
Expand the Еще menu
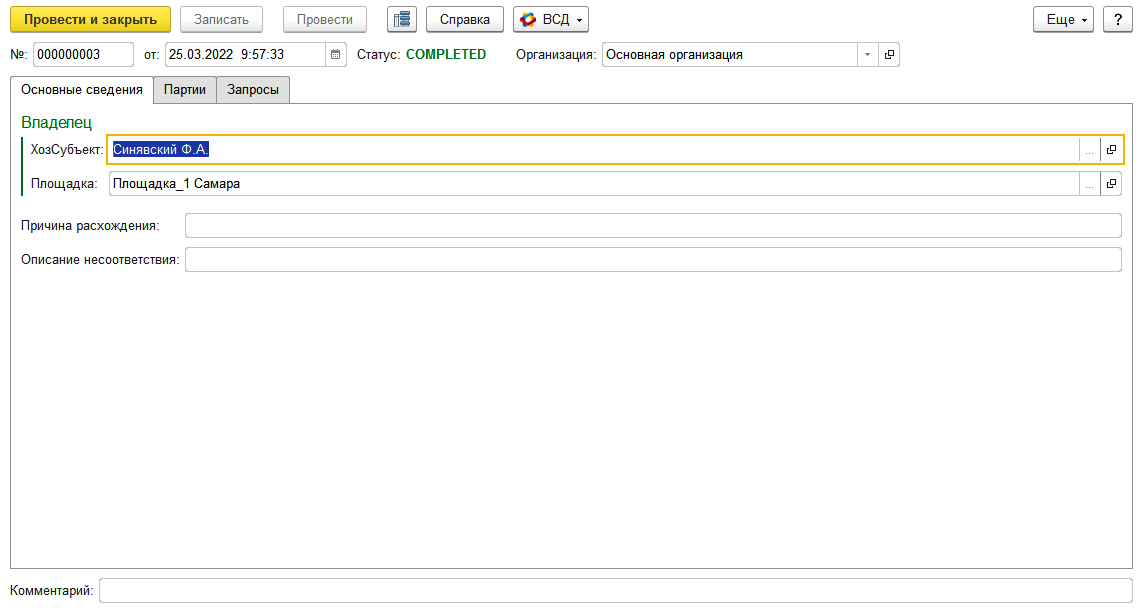pyautogui.click(x=1063, y=20)
